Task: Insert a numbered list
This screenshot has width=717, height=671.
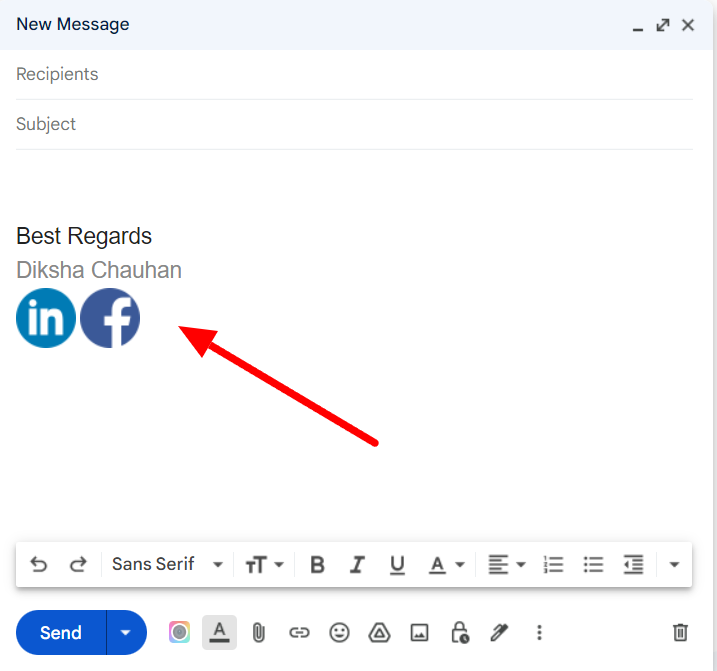Action: click(553, 564)
